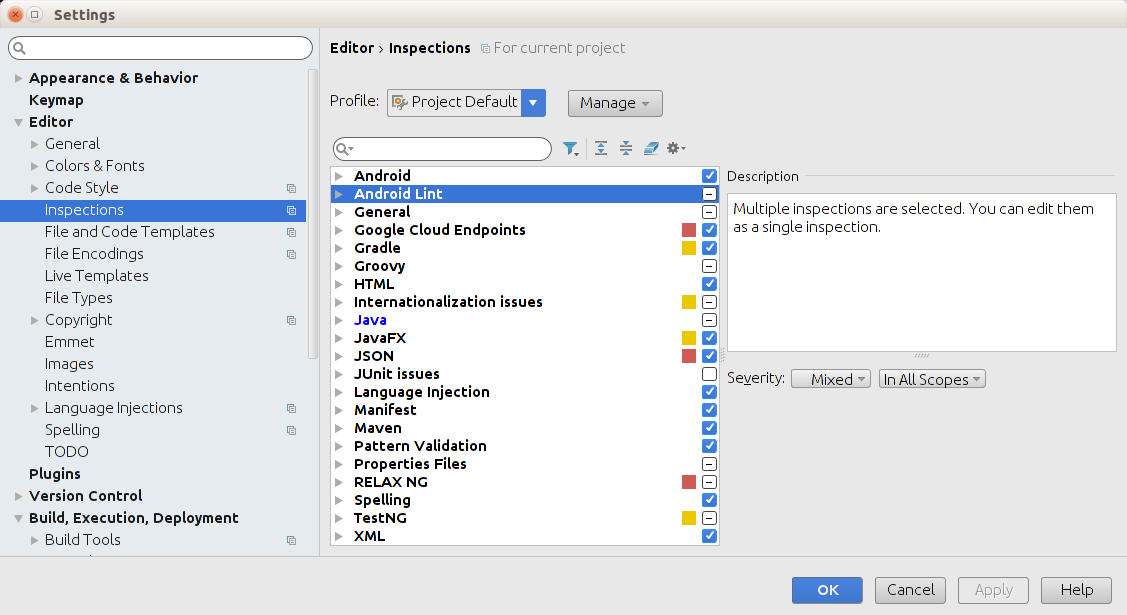Screen dimensions: 1127x615
Task: Click the per-project icon beside Spelling
Action: tap(291, 430)
